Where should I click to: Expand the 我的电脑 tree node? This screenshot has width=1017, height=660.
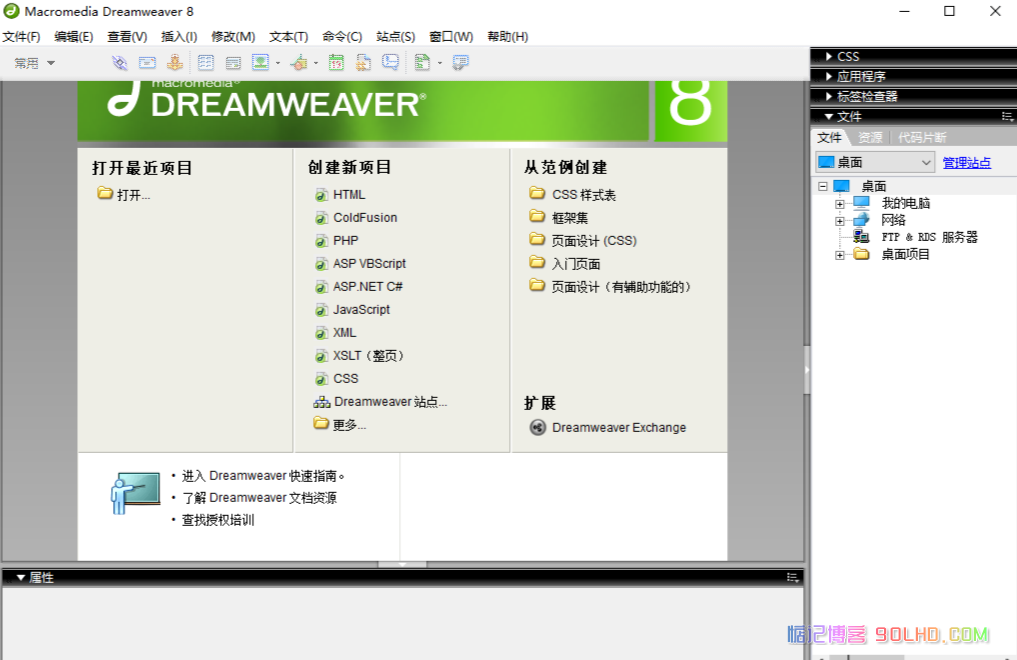pyautogui.click(x=840, y=204)
